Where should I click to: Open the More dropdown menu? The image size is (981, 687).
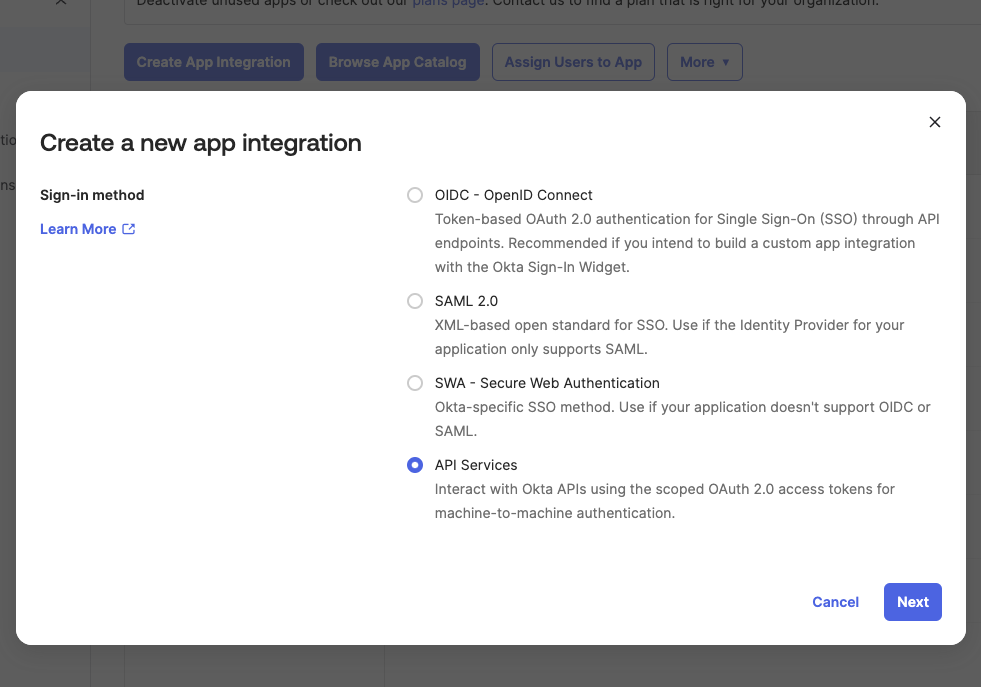[705, 61]
